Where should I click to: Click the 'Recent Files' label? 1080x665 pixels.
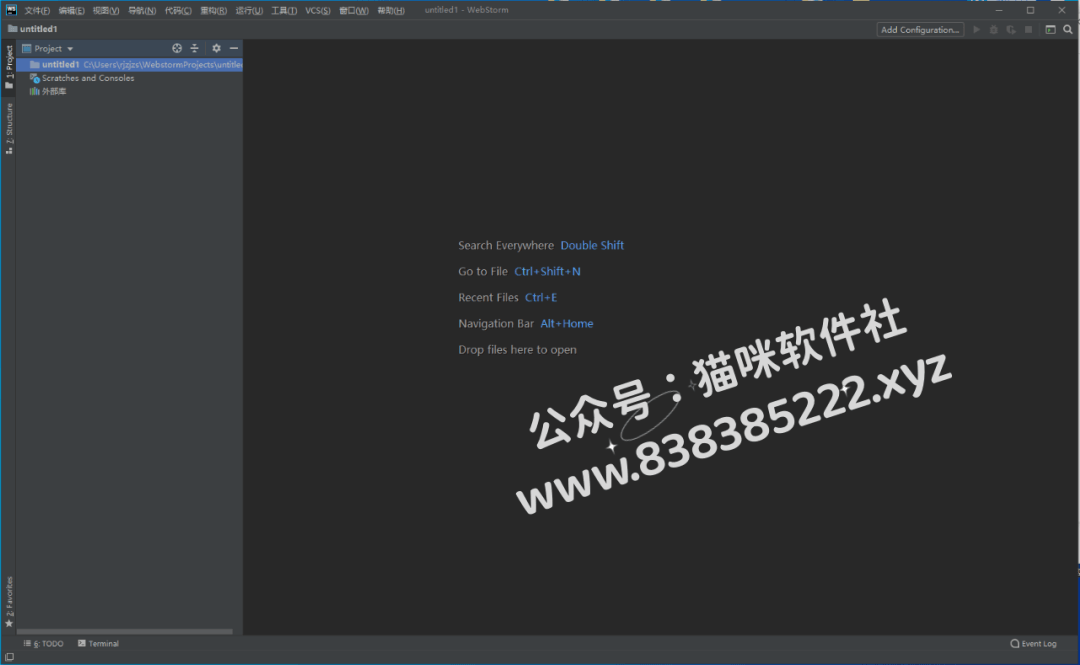coord(488,298)
